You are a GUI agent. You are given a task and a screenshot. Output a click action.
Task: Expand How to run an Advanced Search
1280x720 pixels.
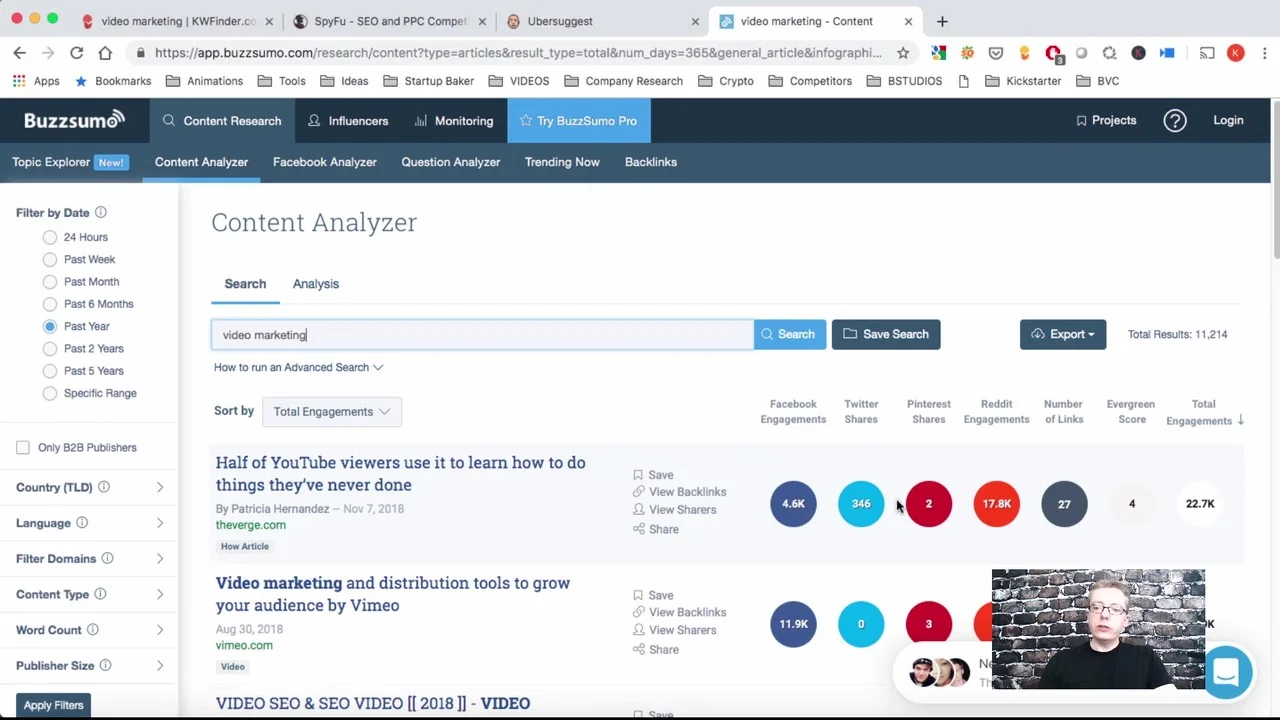(x=298, y=367)
